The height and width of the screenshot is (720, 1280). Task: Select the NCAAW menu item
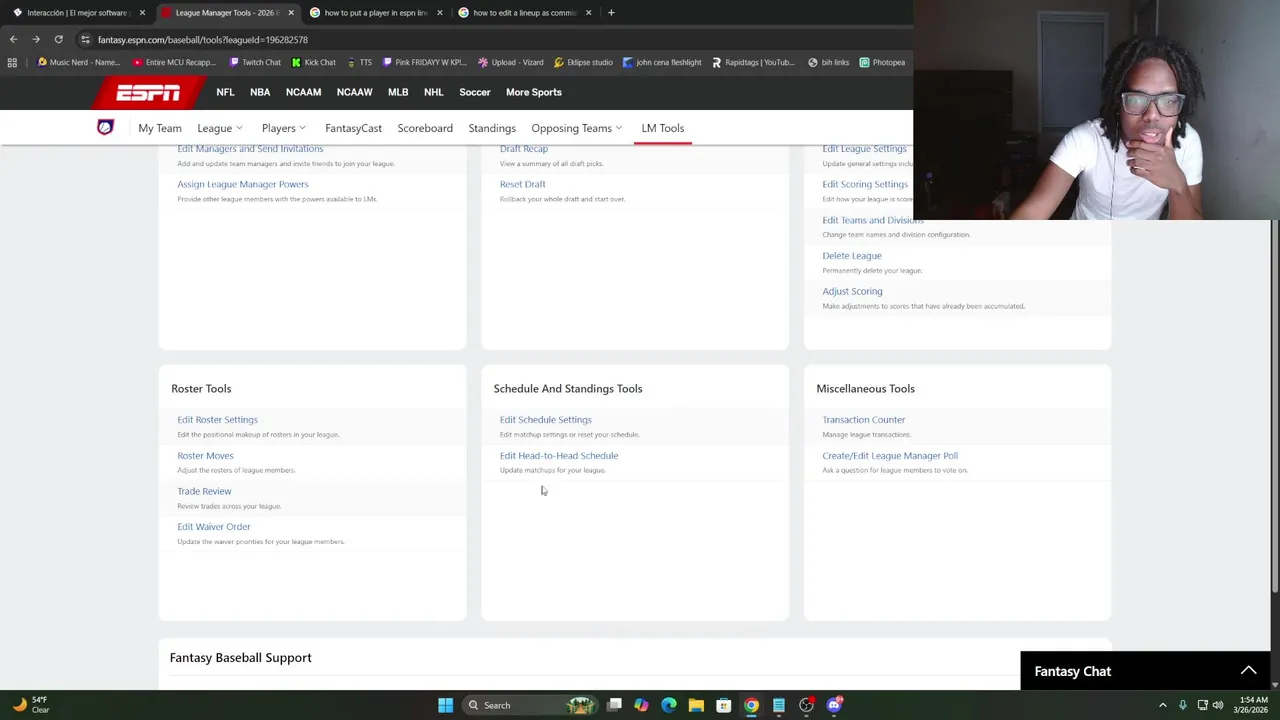tap(354, 92)
